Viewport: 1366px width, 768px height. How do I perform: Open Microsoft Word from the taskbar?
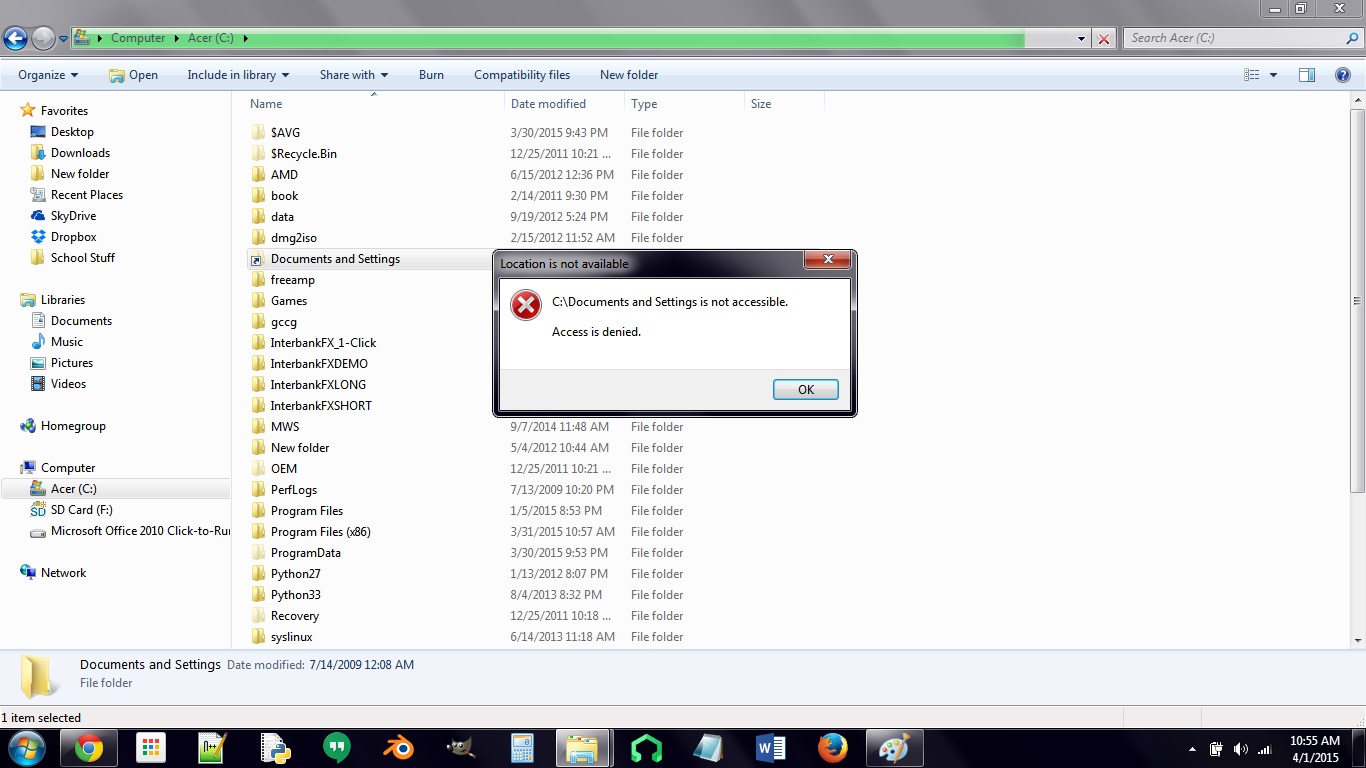(x=770, y=748)
